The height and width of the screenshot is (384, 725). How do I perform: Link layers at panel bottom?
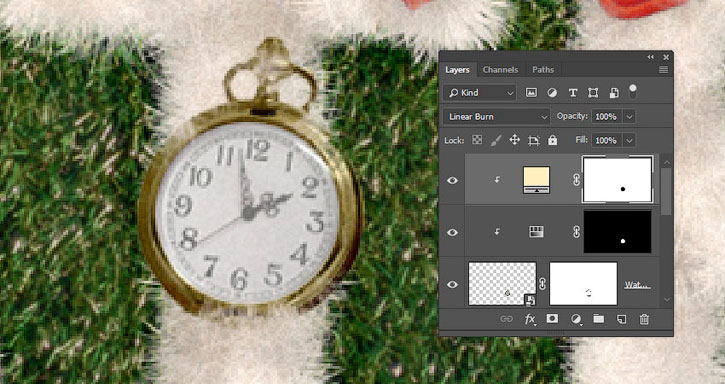coord(507,319)
